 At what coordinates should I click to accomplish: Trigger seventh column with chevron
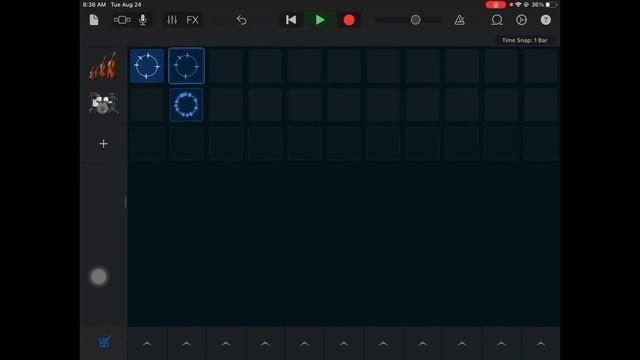pos(383,344)
